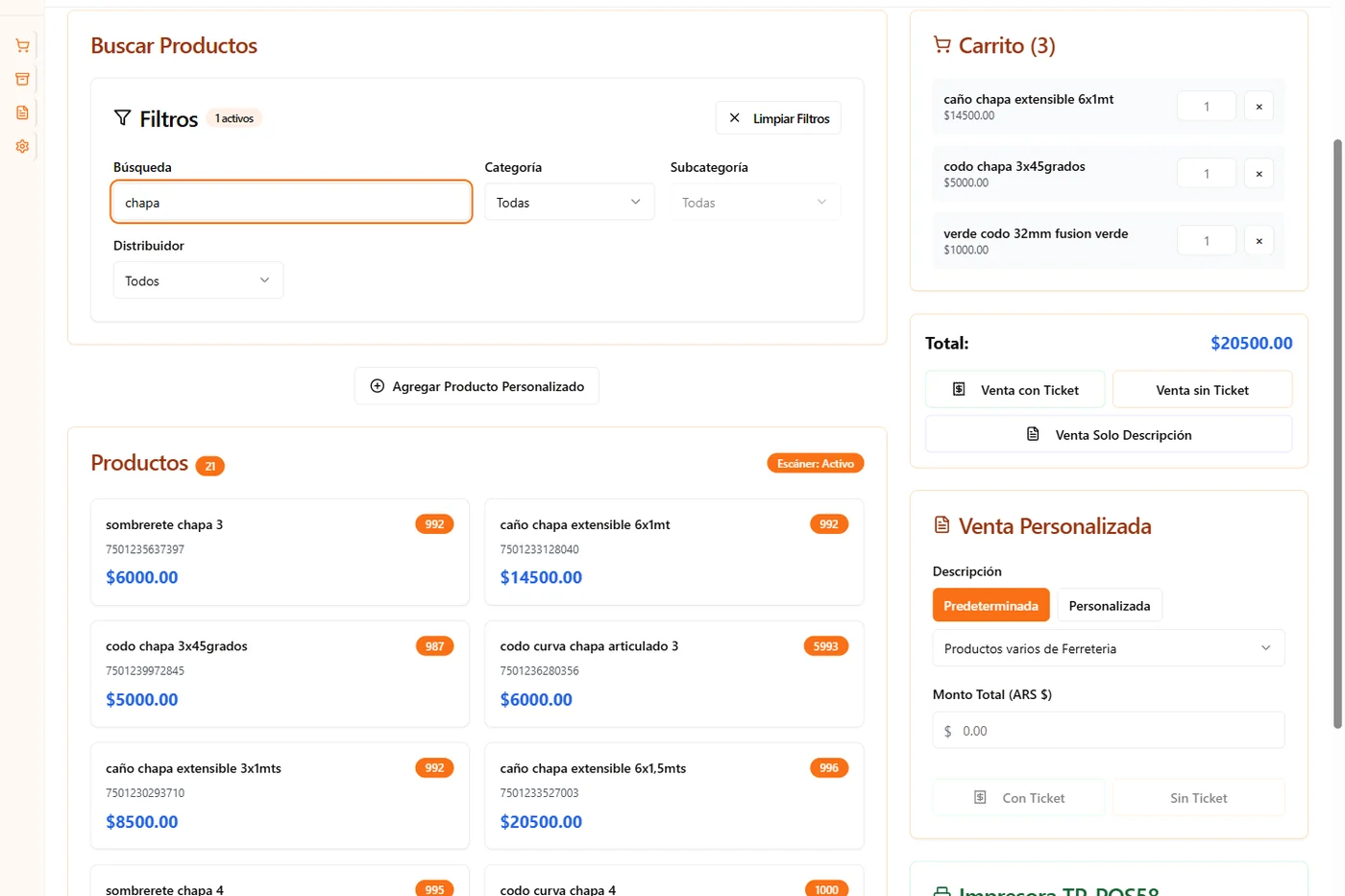Click the Con Ticket button

pyautogui.click(x=1018, y=797)
